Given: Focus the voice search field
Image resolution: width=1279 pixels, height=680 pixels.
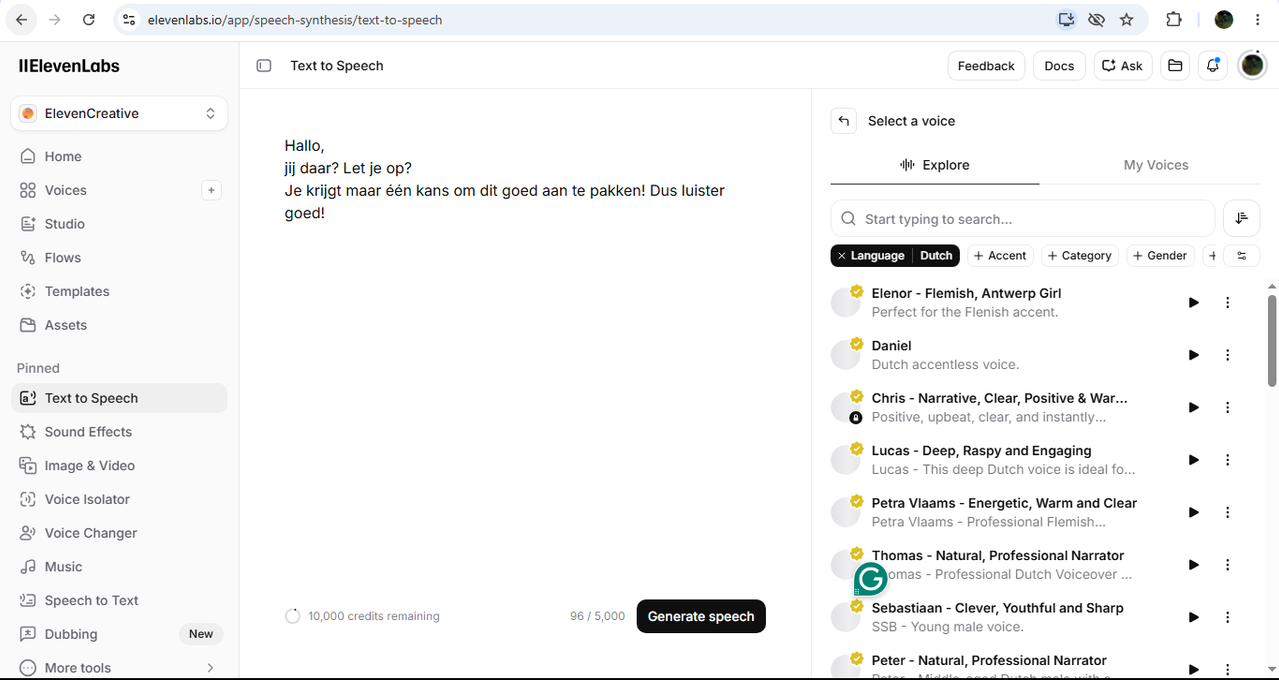Looking at the screenshot, I should (1023, 218).
